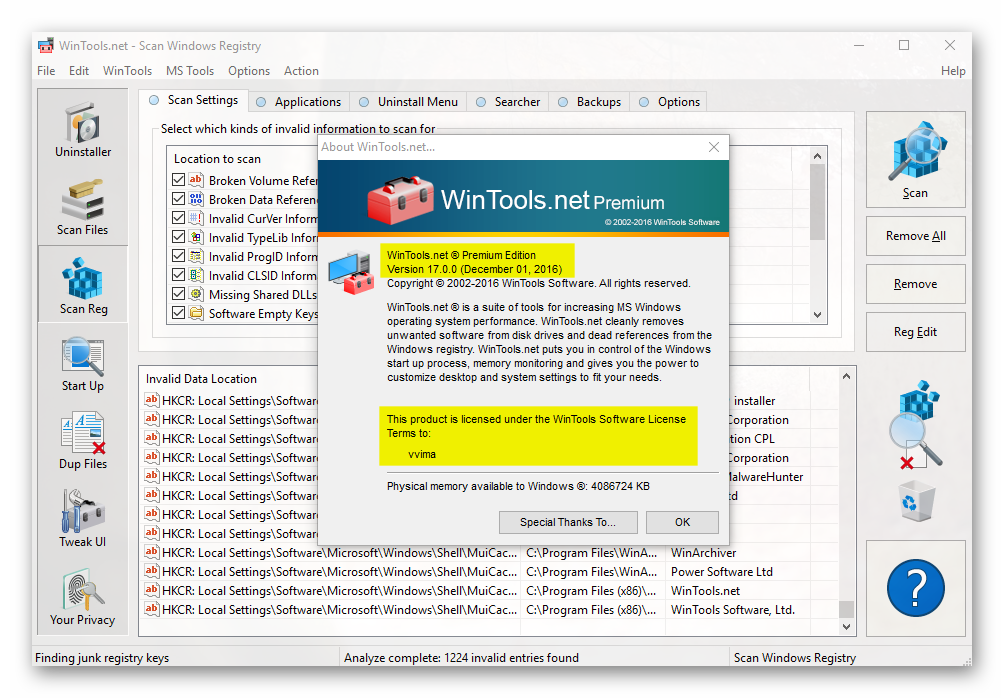Click the icon of the WinArchiver registry entry
Viewport: 1004px width, 698px height.
click(151, 552)
